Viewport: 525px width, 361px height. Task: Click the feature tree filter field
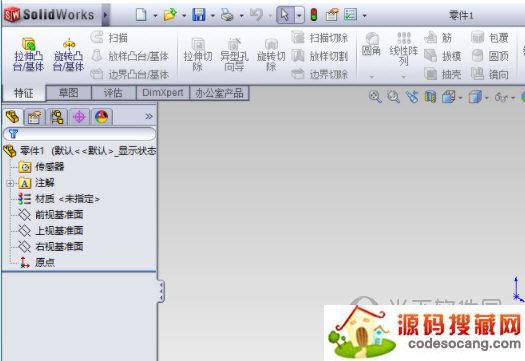(x=80, y=134)
